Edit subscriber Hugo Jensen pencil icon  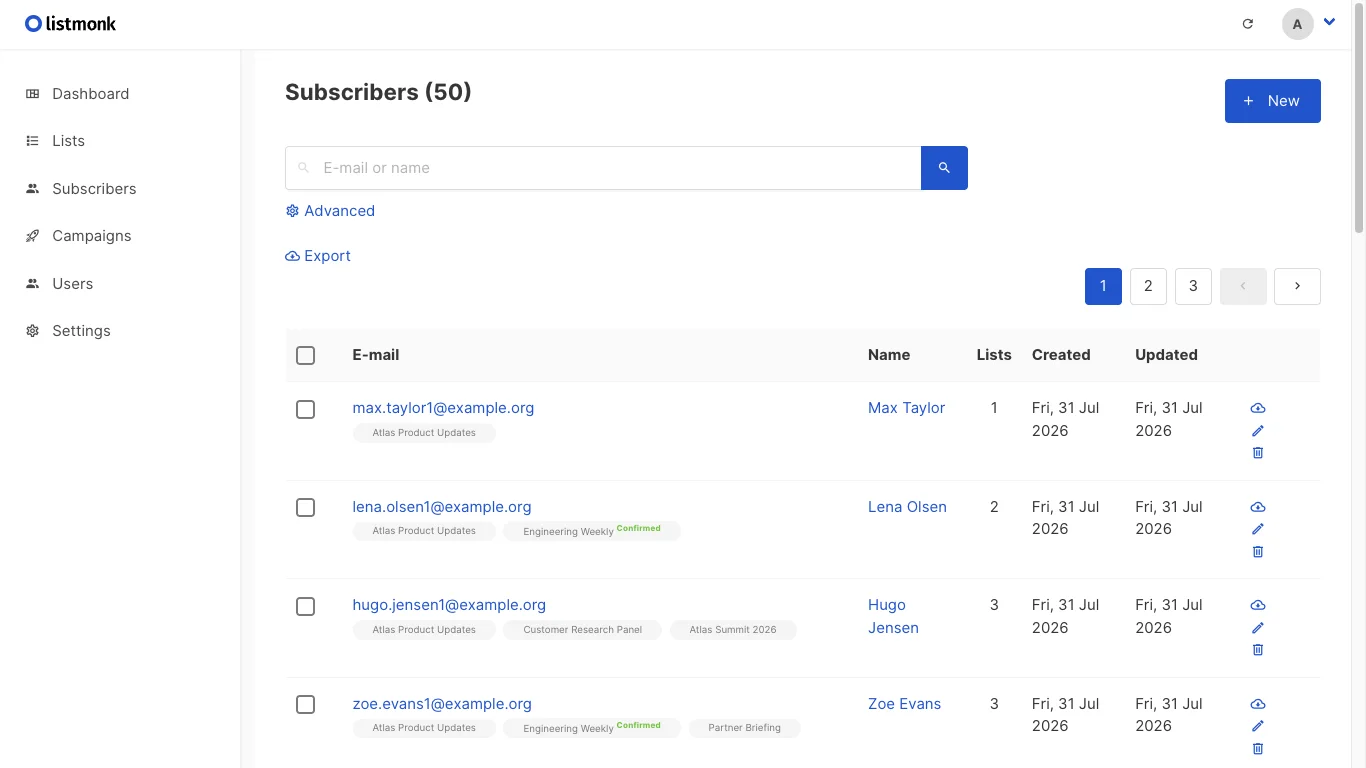click(1258, 628)
